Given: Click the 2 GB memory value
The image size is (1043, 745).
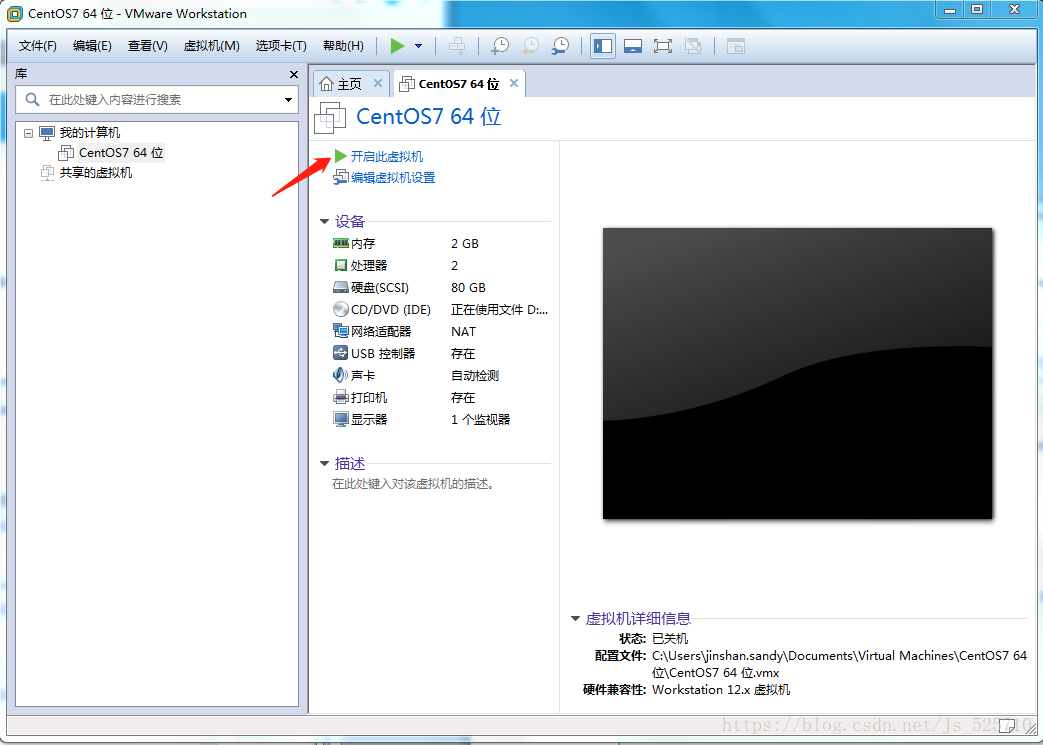Looking at the screenshot, I should (x=465, y=243).
